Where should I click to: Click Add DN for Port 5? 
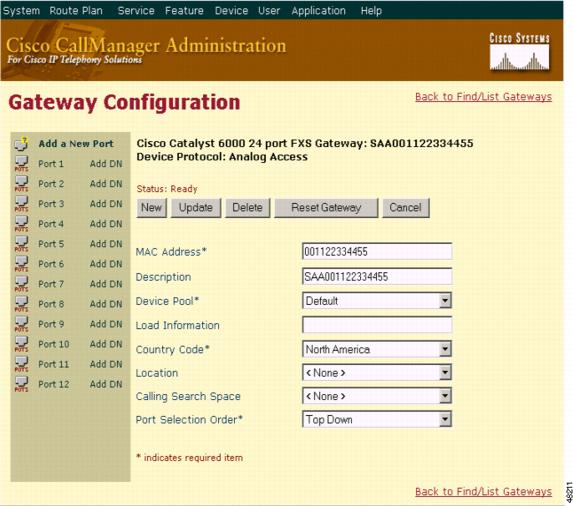[106, 244]
